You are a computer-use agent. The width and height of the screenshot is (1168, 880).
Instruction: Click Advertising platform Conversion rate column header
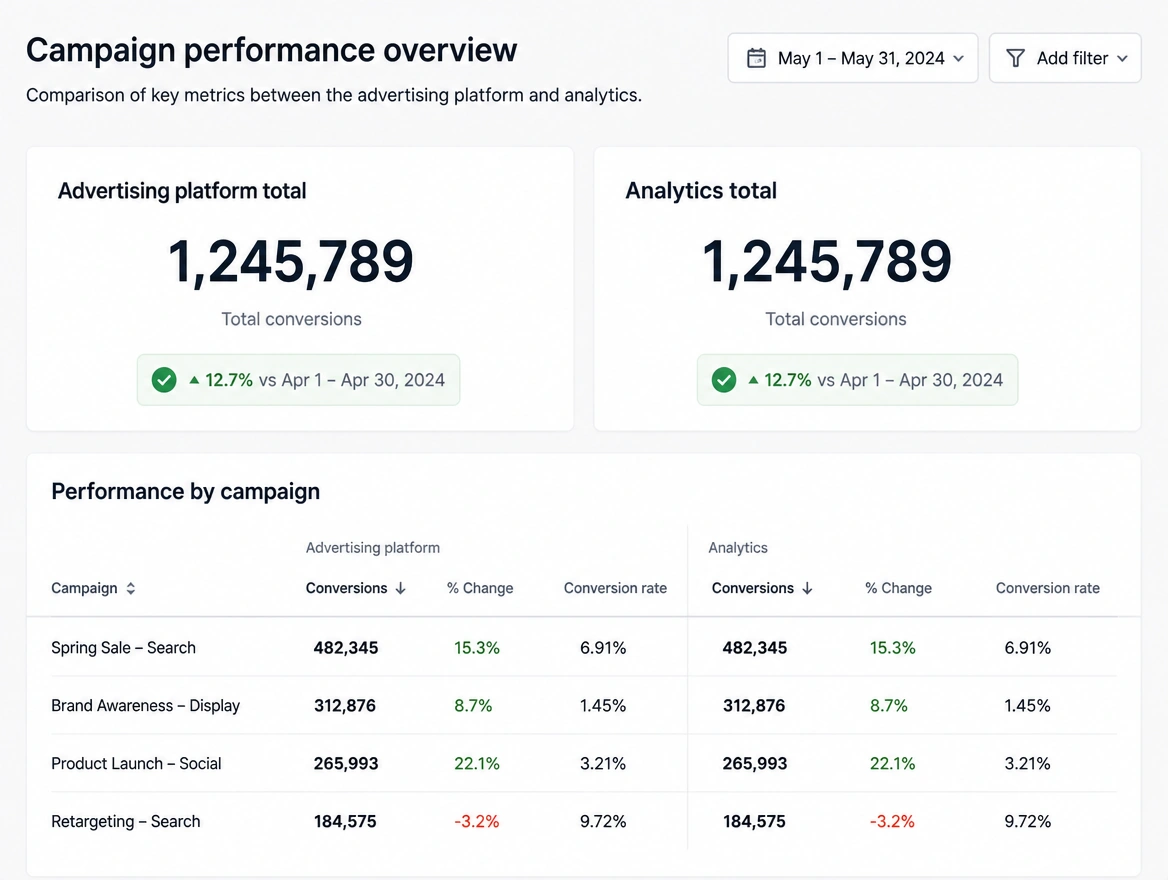(x=615, y=589)
